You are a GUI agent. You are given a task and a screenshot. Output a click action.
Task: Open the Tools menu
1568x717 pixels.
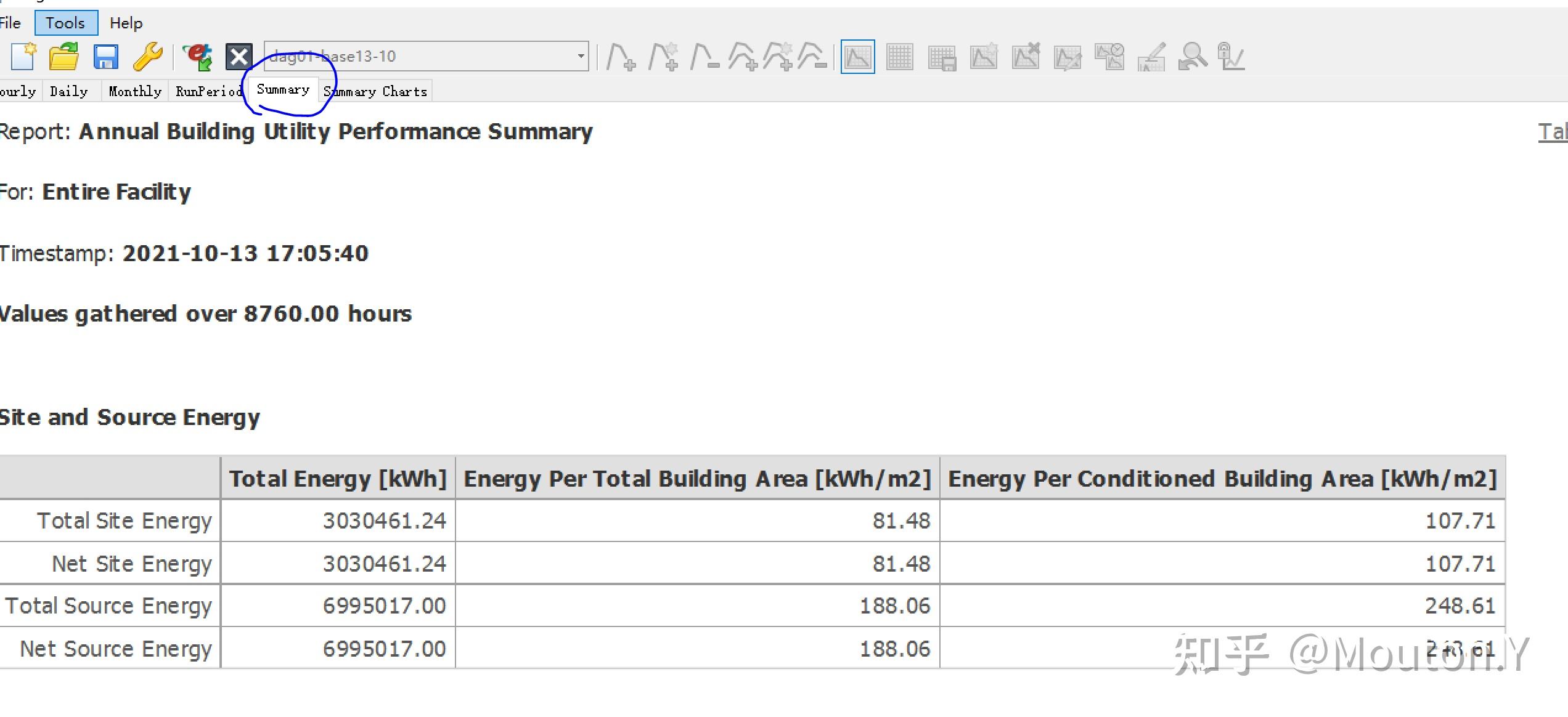[65, 23]
